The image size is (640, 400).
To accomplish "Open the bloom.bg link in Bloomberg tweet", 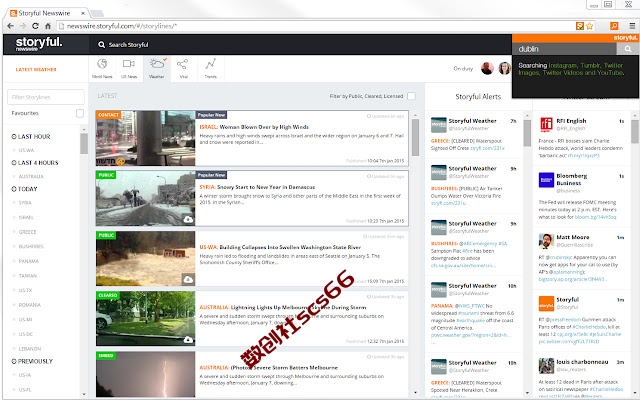I will 596,217.
